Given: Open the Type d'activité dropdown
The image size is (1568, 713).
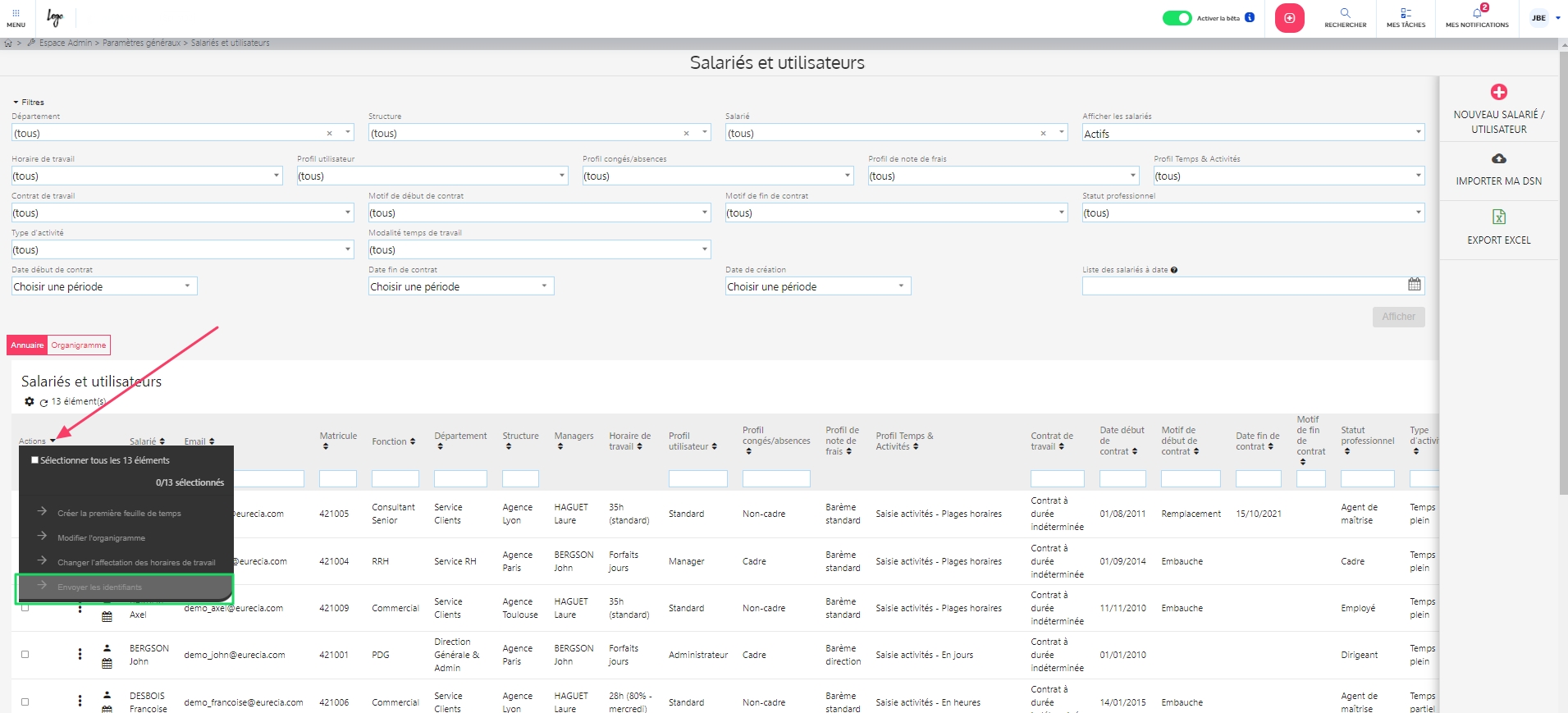Looking at the screenshot, I should tap(182, 249).
